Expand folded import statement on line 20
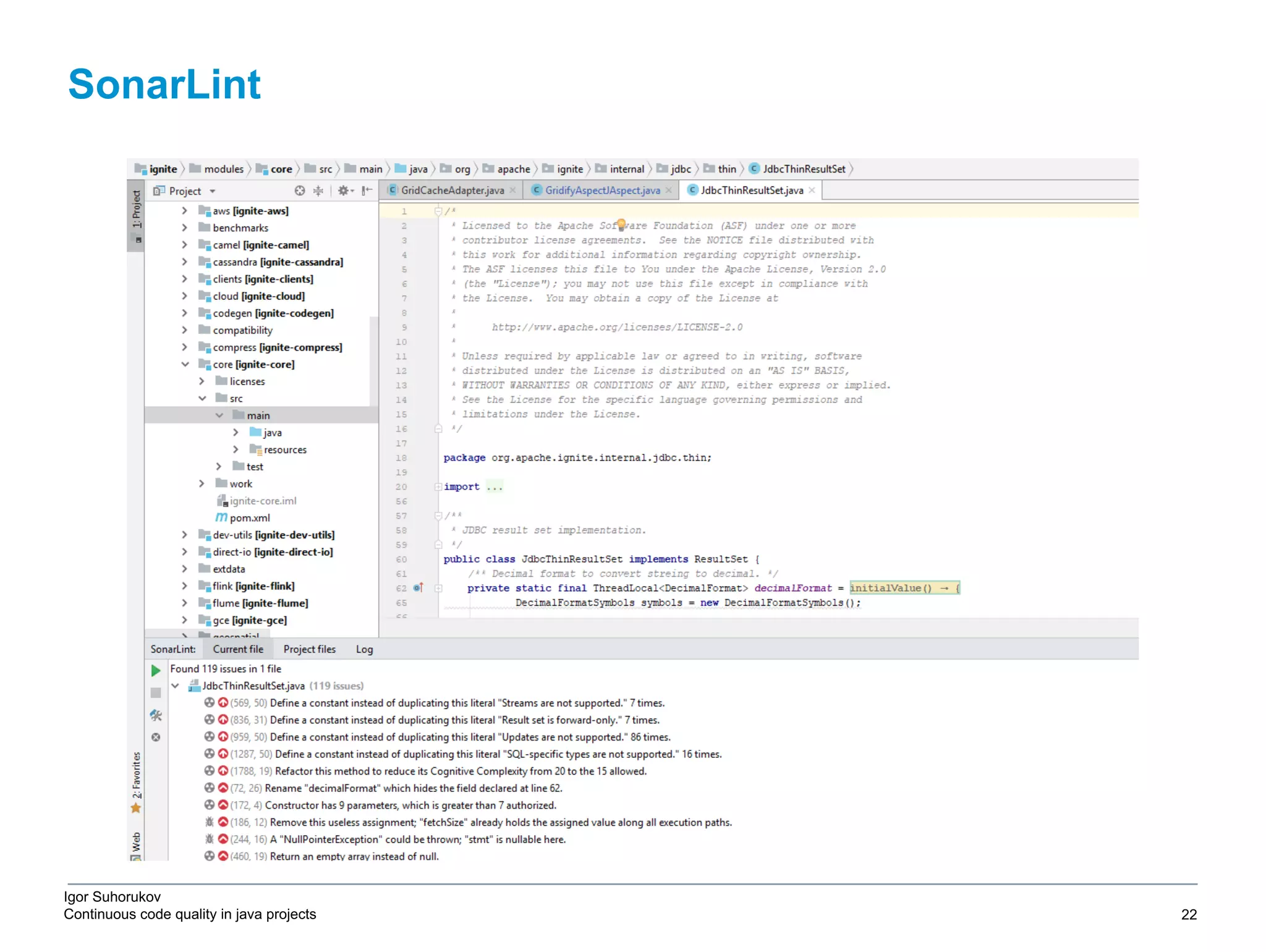 [438, 487]
